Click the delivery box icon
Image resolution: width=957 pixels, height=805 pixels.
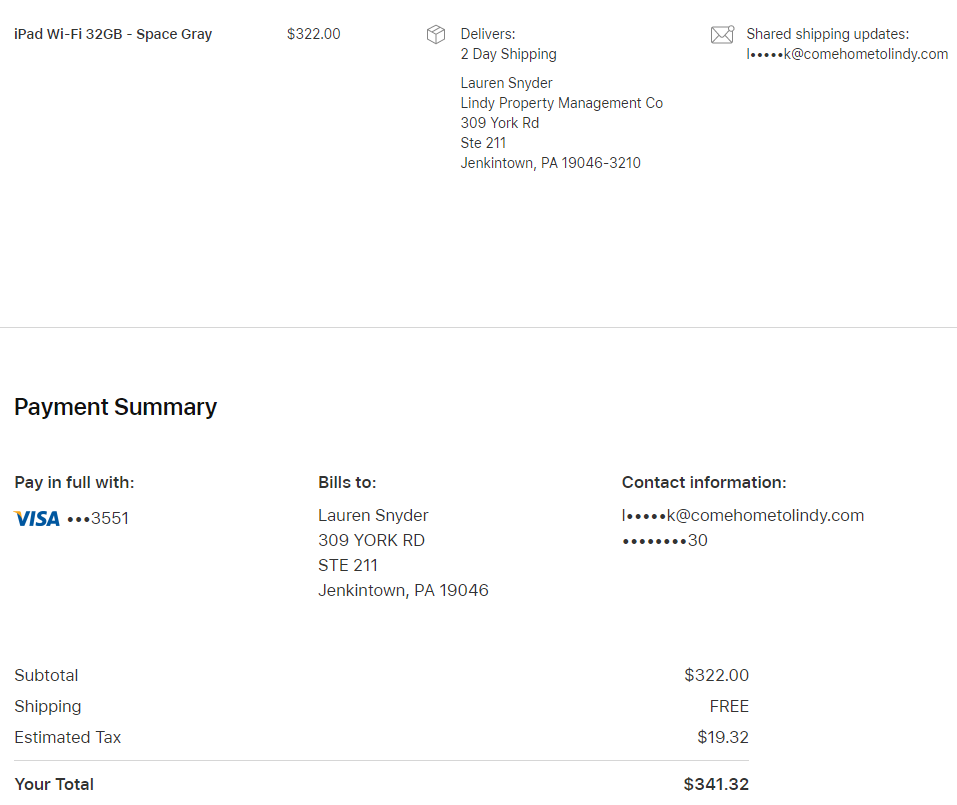click(436, 35)
